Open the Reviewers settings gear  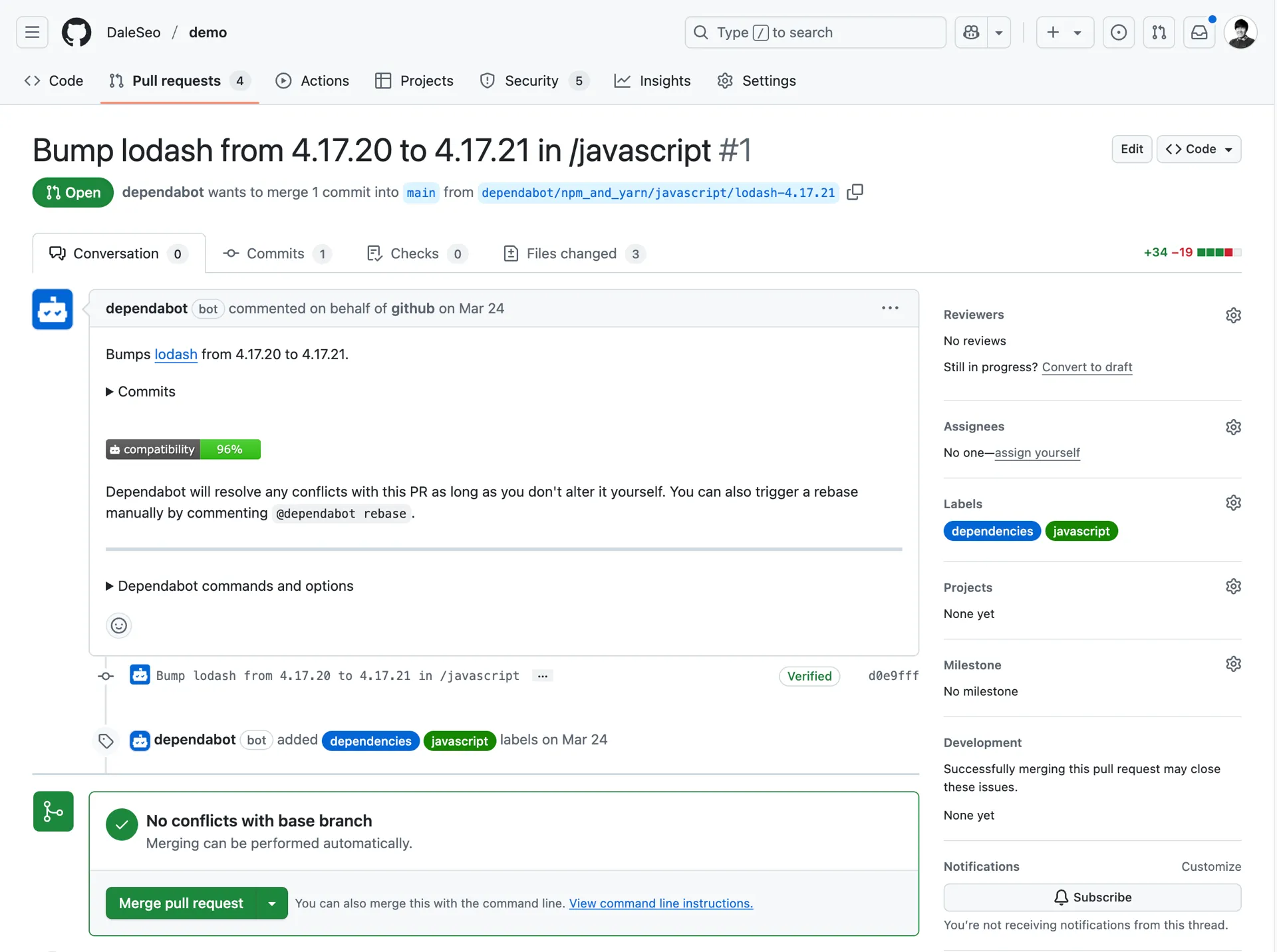1233,315
